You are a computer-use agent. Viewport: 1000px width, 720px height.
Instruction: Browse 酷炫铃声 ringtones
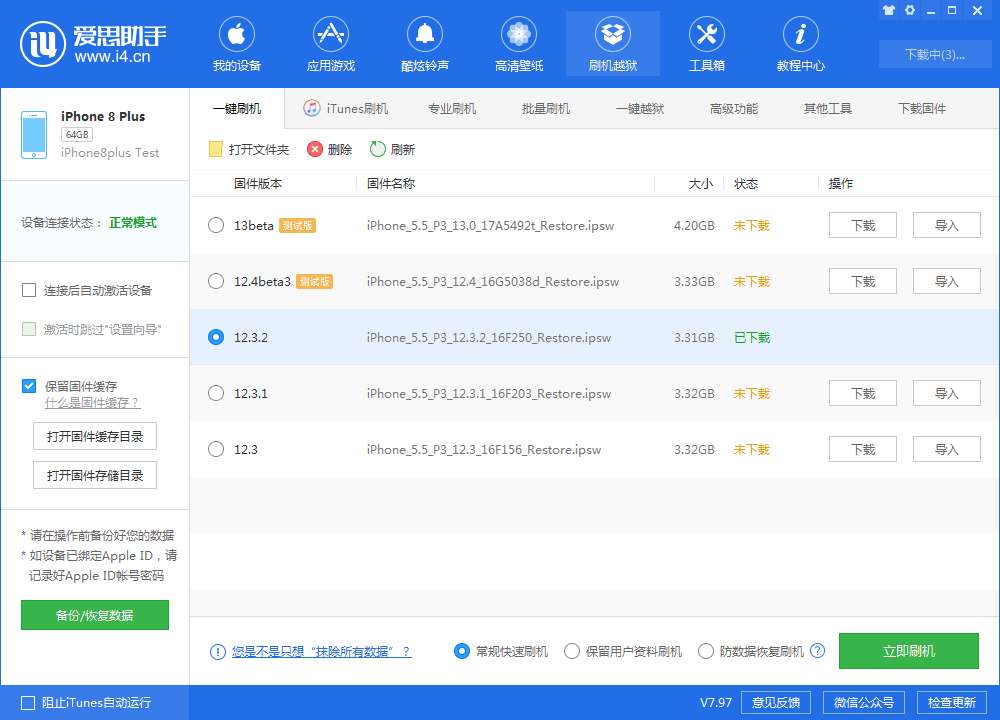tap(424, 44)
